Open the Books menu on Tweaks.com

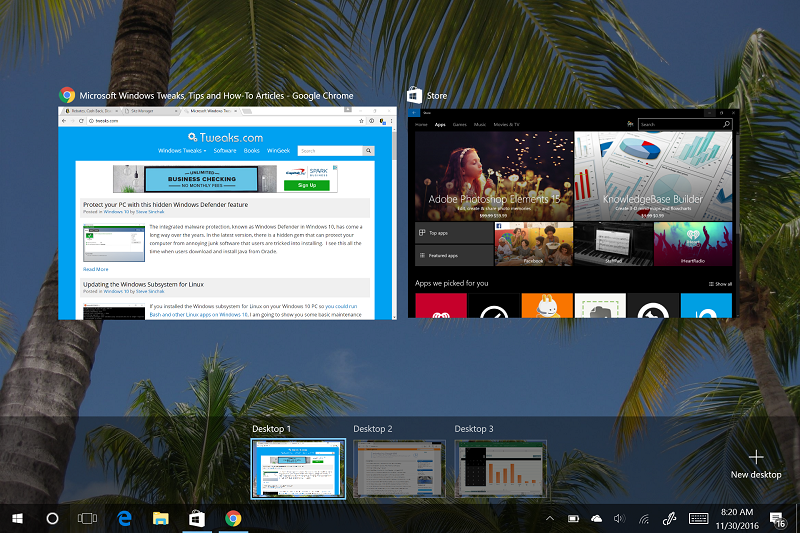[x=252, y=150]
